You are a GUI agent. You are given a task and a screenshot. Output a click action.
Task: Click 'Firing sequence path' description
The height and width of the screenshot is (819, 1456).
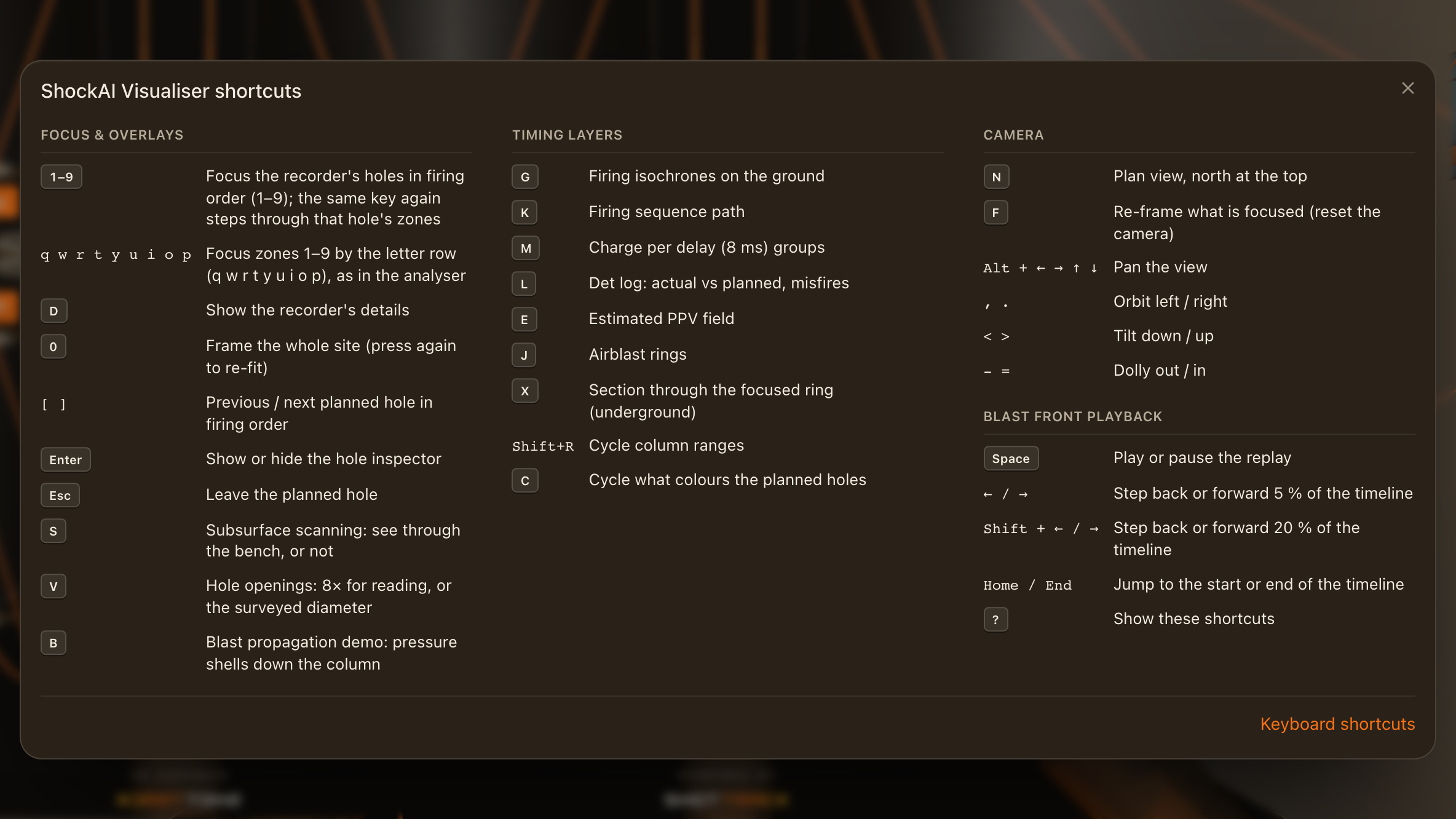[667, 212]
